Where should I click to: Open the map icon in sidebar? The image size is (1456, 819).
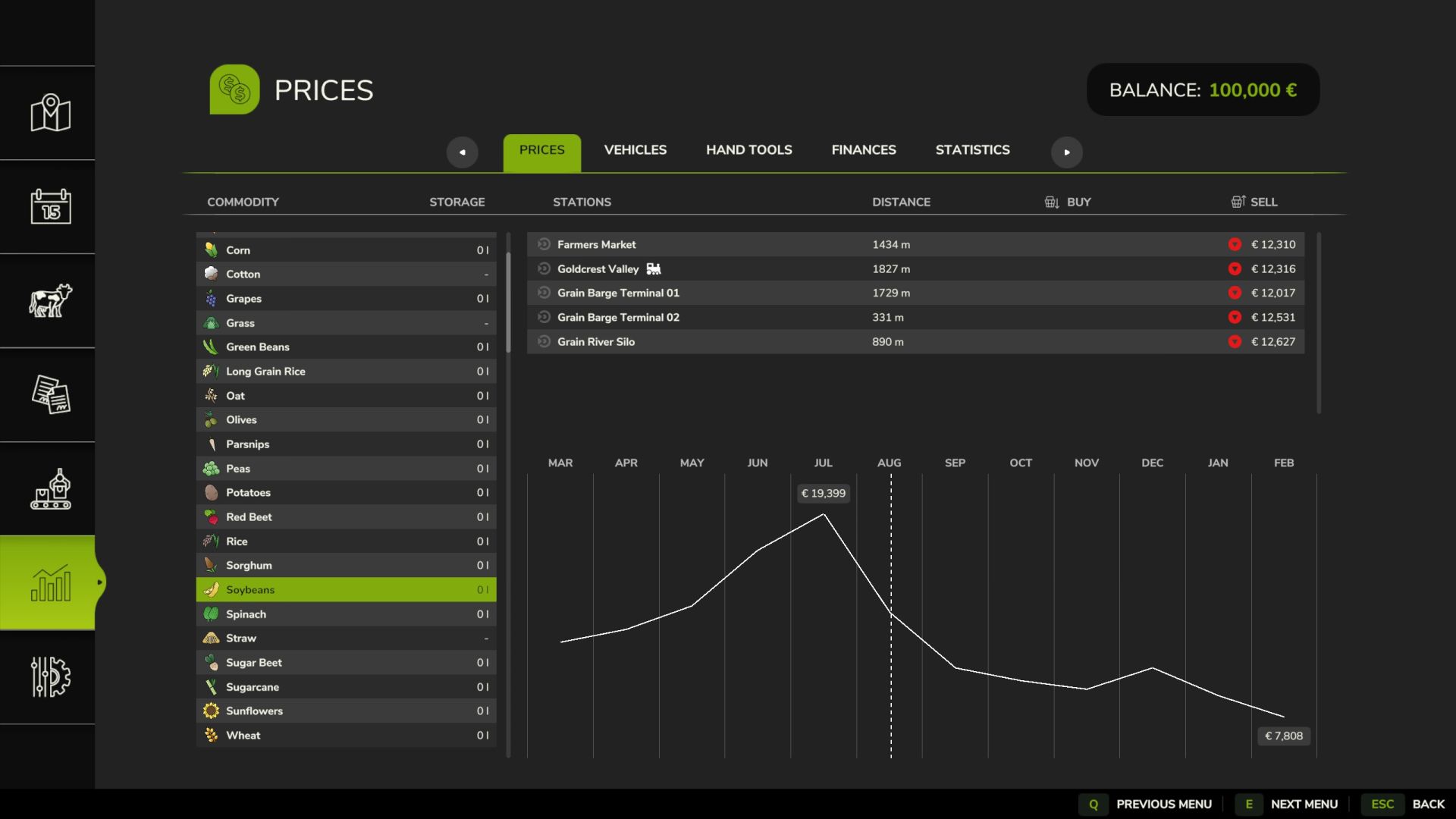coord(50,113)
